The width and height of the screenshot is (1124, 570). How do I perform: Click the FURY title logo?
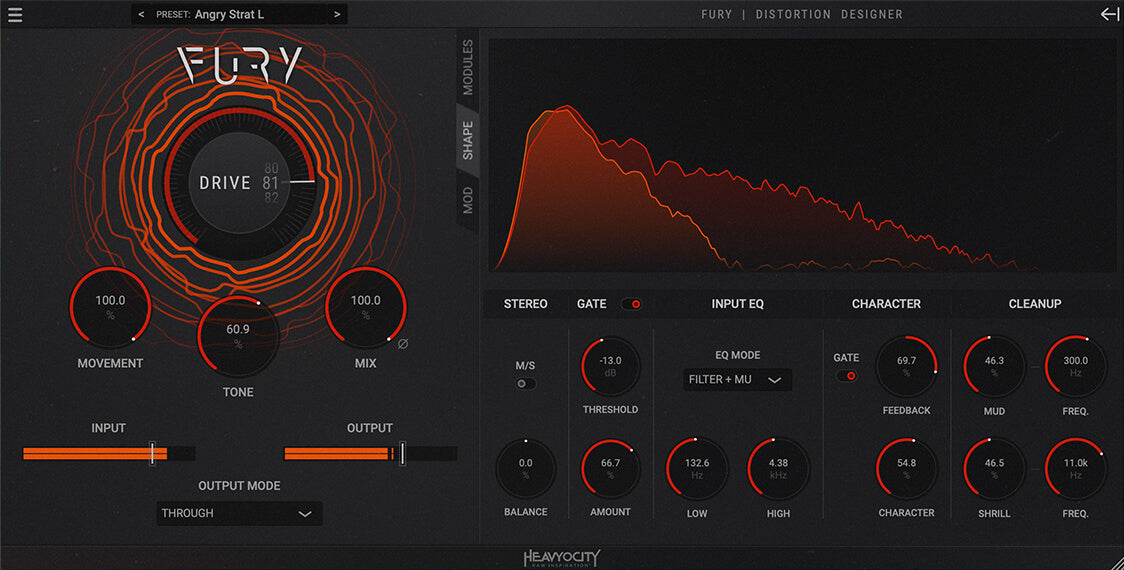click(x=240, y=66)
